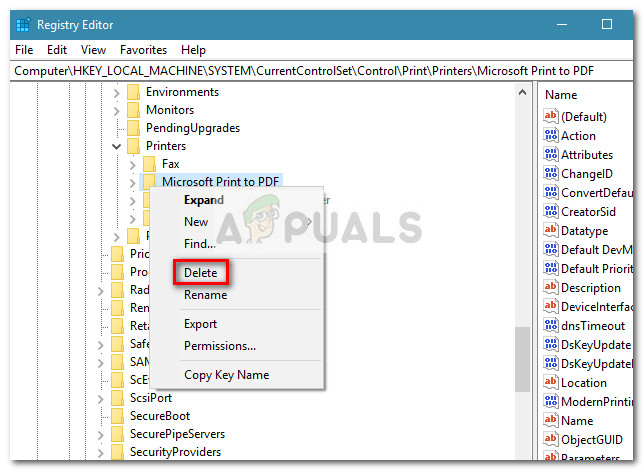Select the SecurePipeServers key
The image size is (644, 471).
coord(177,434)
